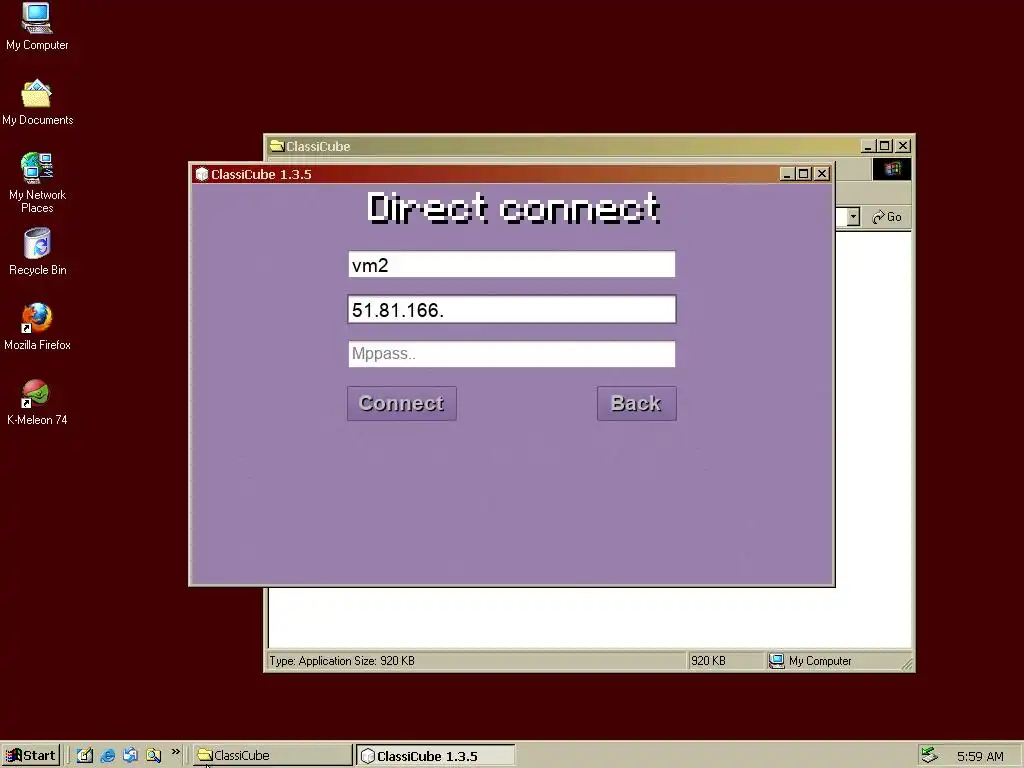Focus the Mppass input field
Image resolution: width=1024 pixels, height=768 pixels.
[x=511, y=354]
